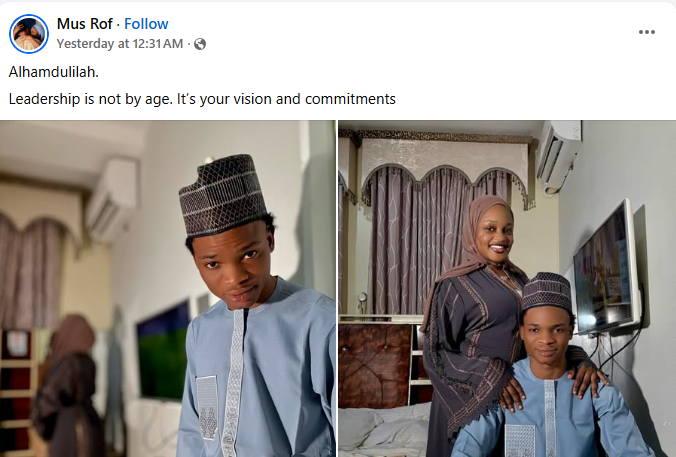Click the embroidered cap in left photo
This screenshot has width=676, height=457.
[222, 194]
